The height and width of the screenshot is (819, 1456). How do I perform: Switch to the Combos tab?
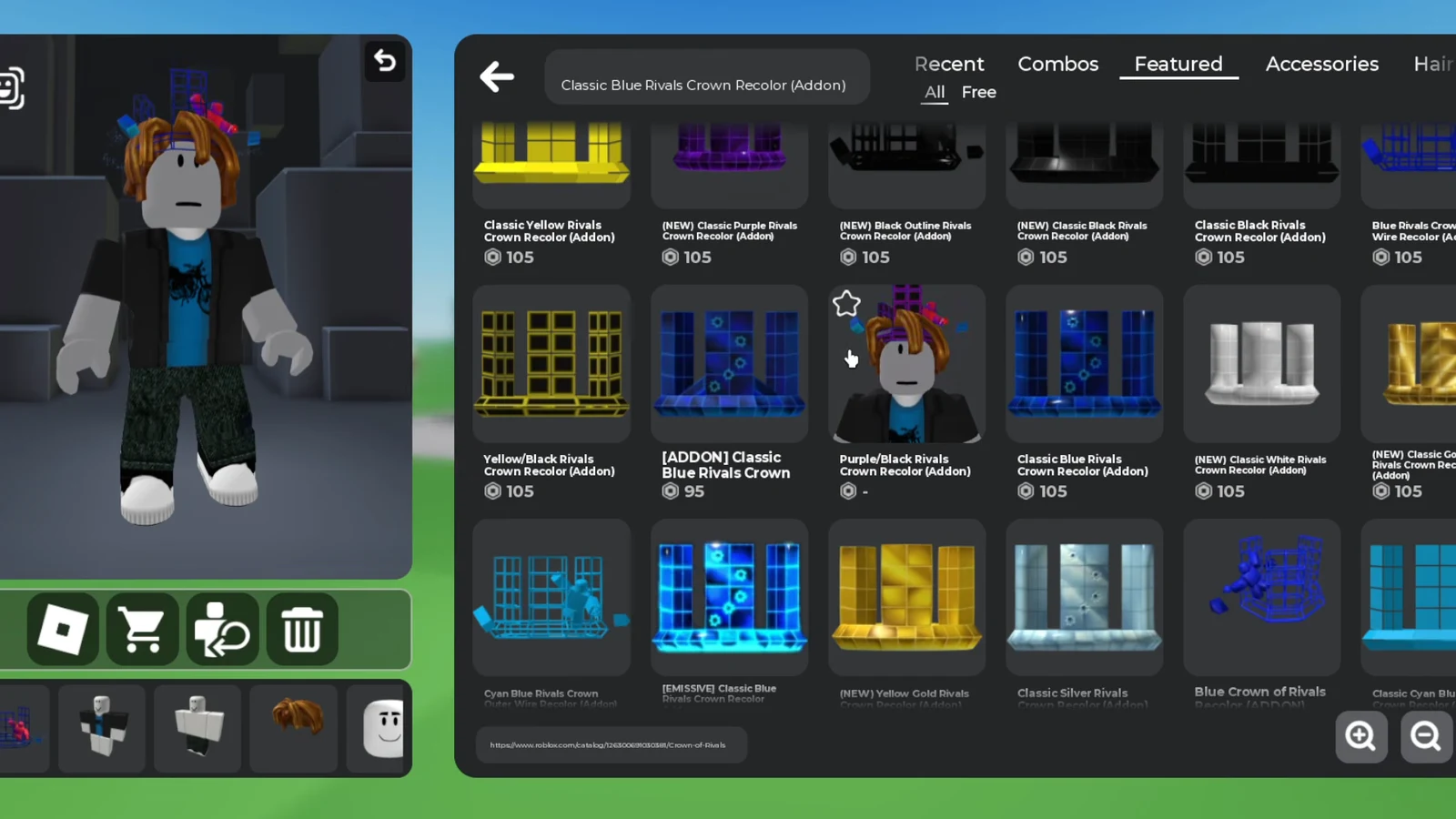(1057, 64)
